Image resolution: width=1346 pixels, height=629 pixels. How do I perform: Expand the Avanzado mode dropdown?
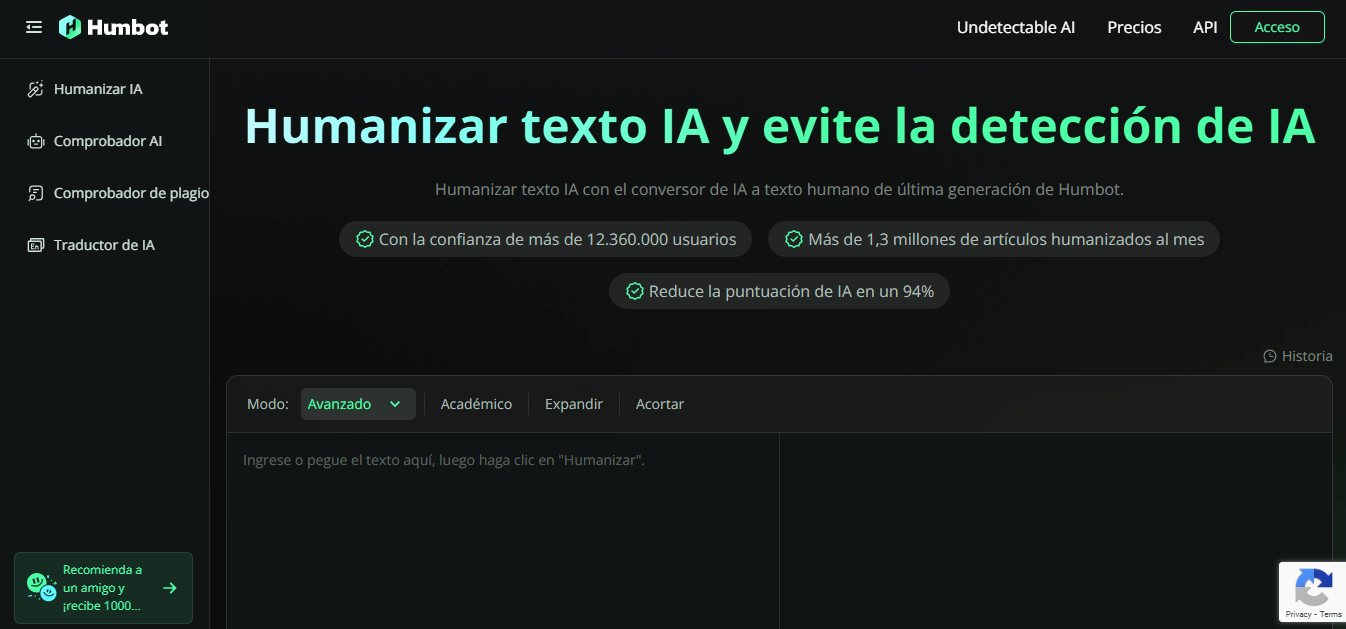click(x=358, y=404)
